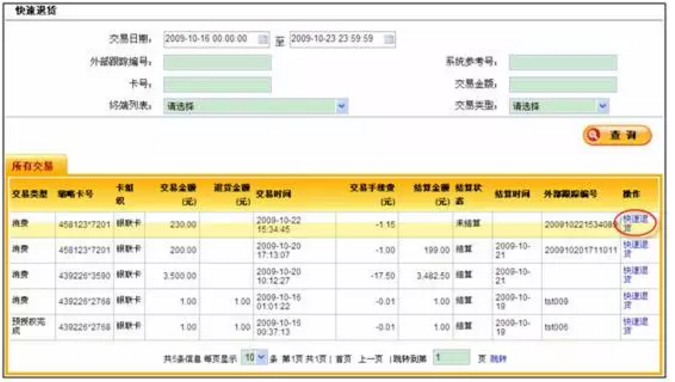This screenshot has height=382, width=675.
Task: Click the settlement amount 3,482.50 cell
Action: (x=433, y=276)
